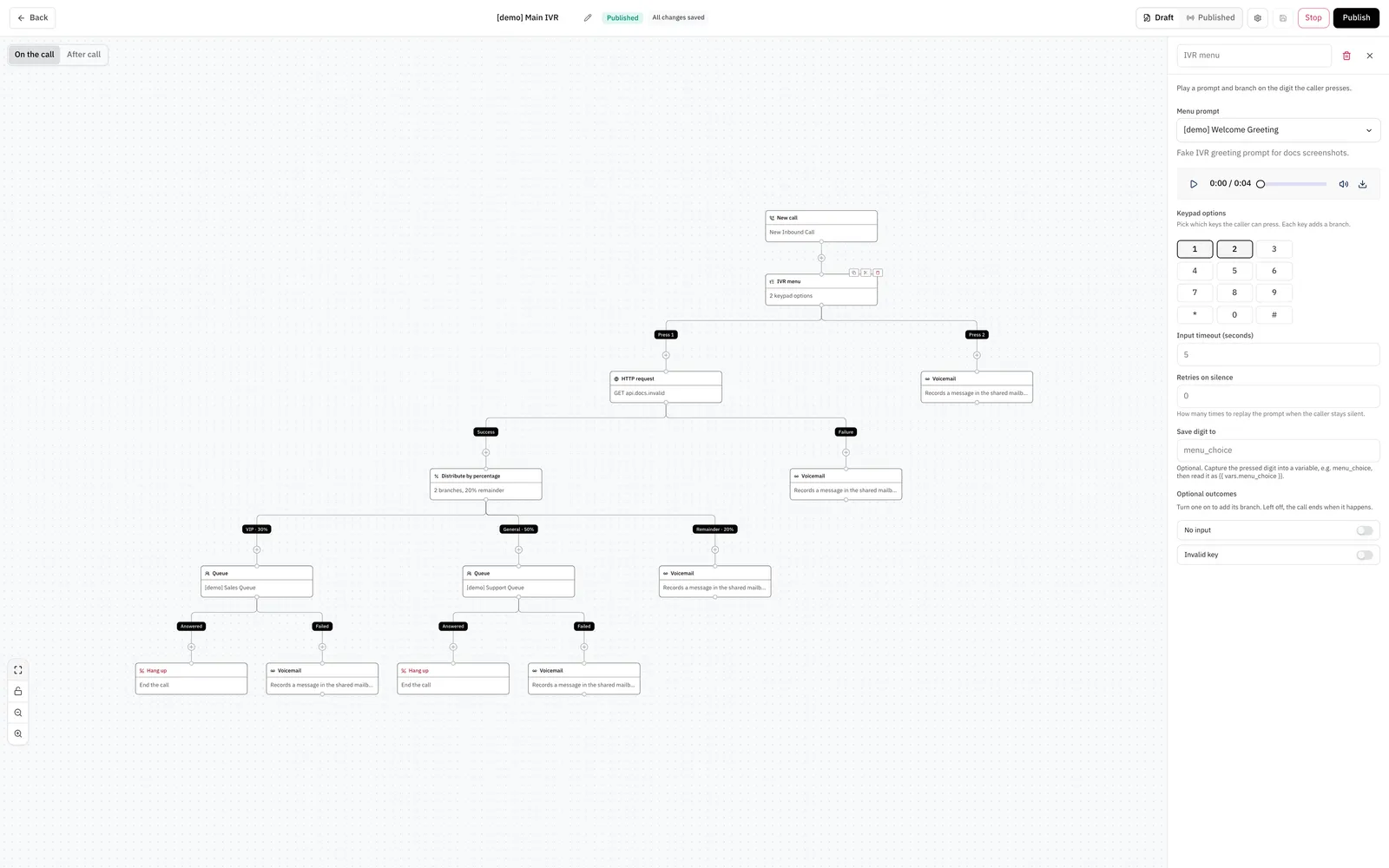The height and width of the screenshot is (868, 1389).
Task: Switch to the On the call tab
Action: tap(35, 55)
